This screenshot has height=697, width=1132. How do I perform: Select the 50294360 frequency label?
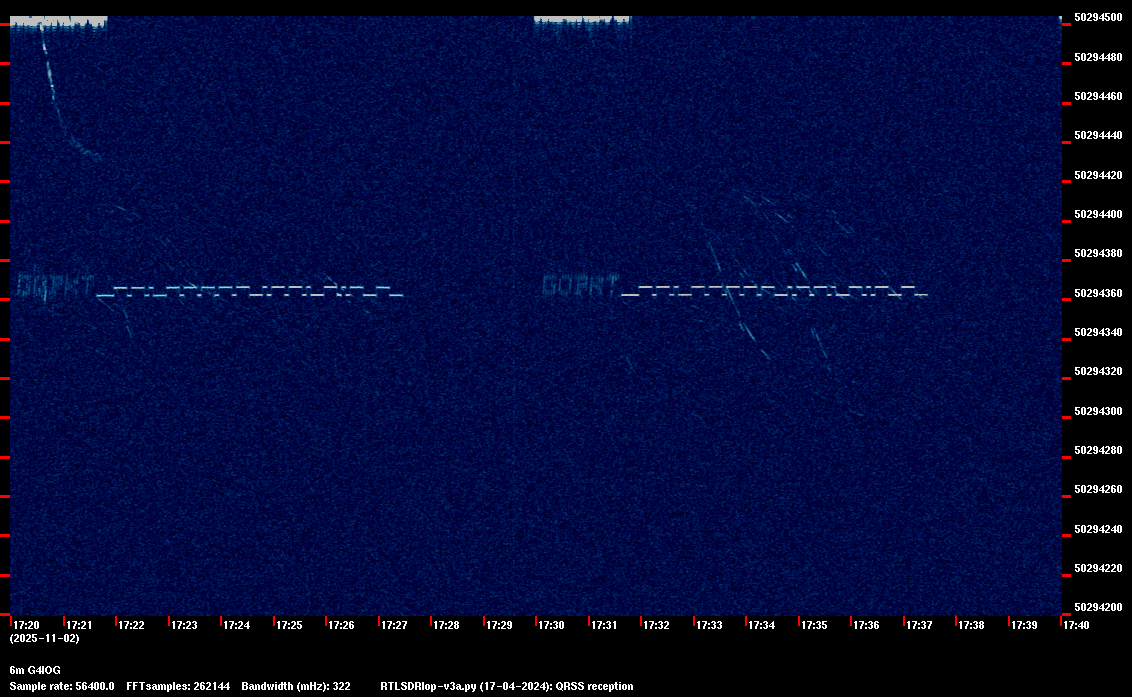tap(1099, 293)
